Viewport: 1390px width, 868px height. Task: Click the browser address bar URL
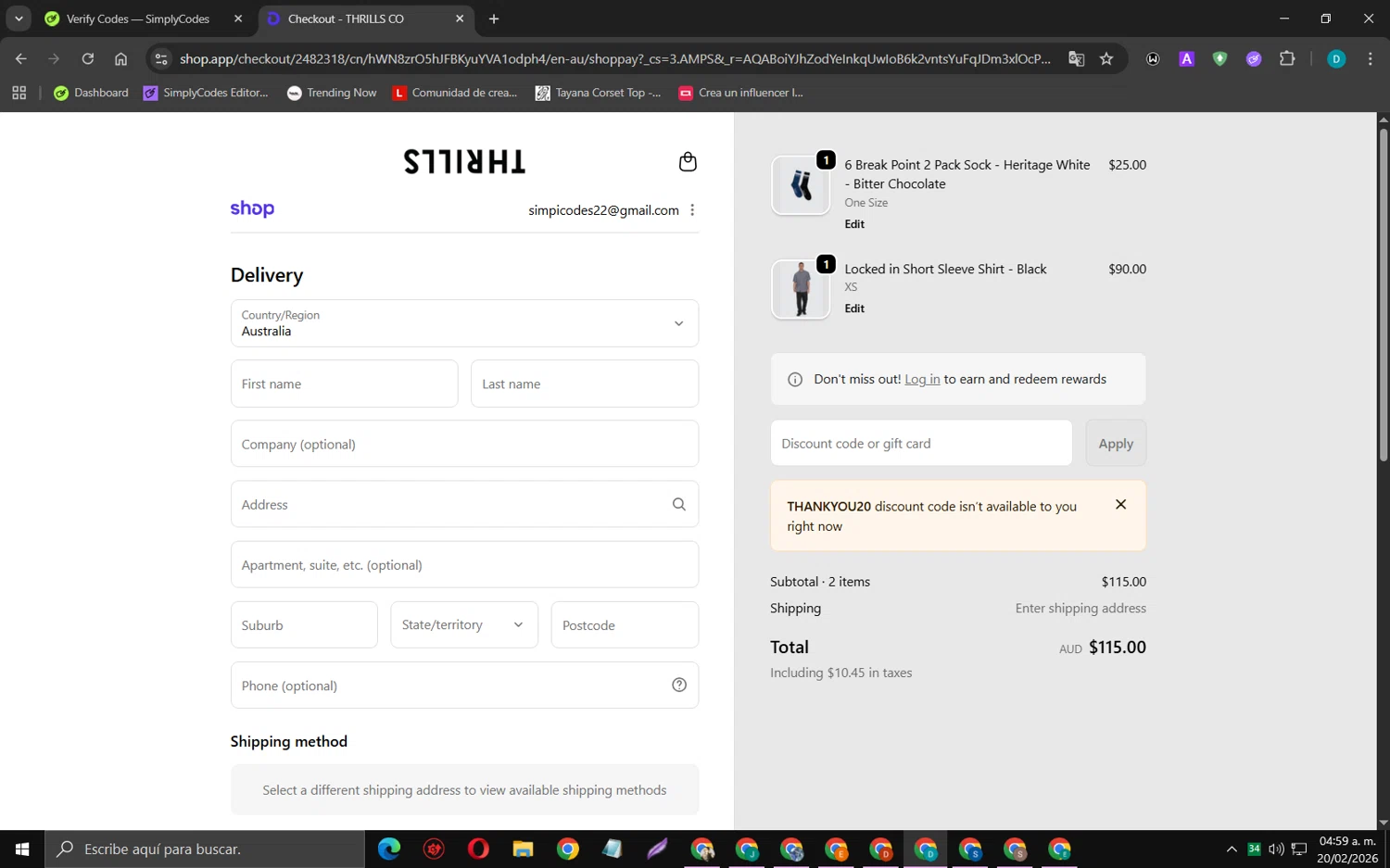coord(615,58)
